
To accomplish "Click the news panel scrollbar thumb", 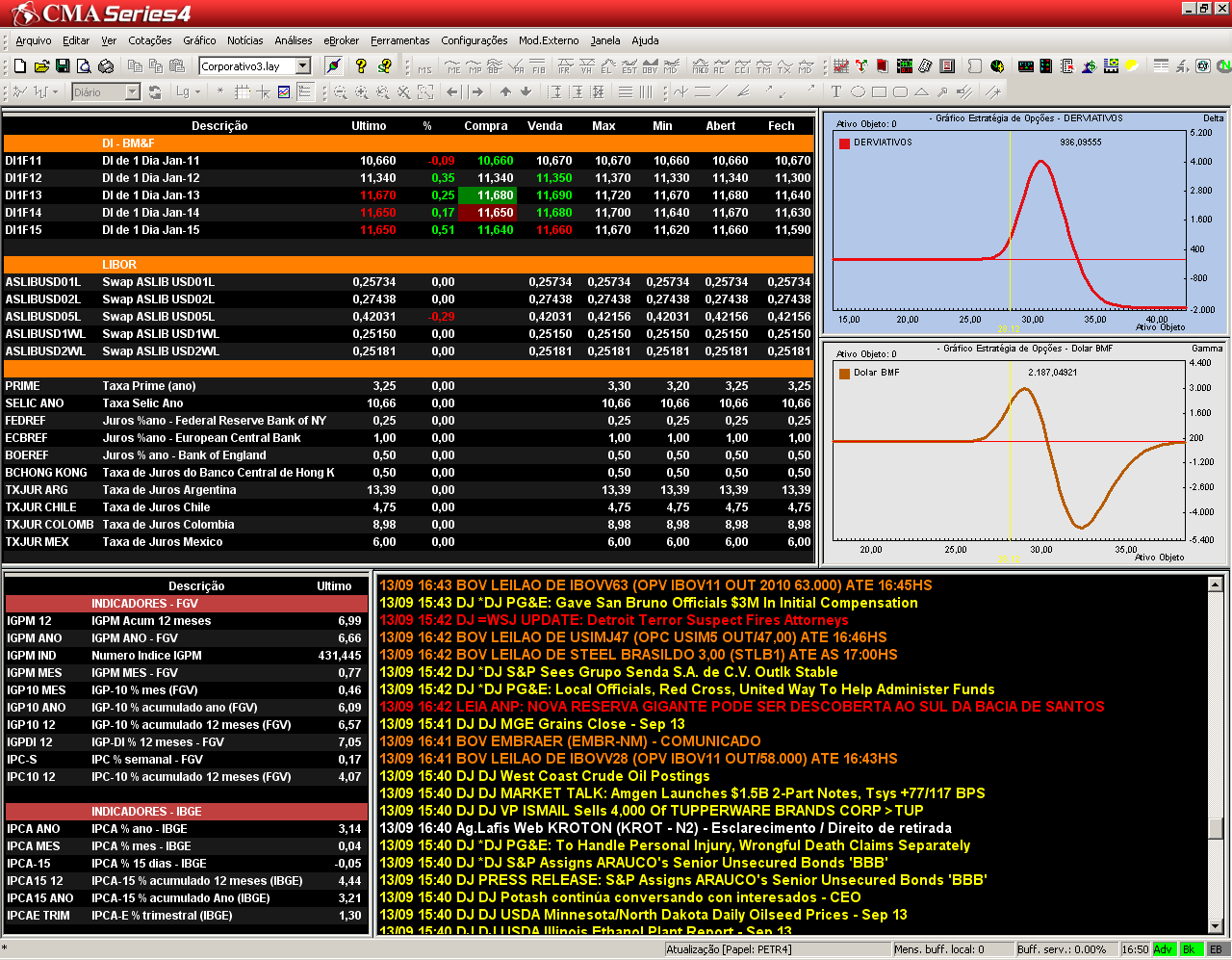I will click(1215, 827).
